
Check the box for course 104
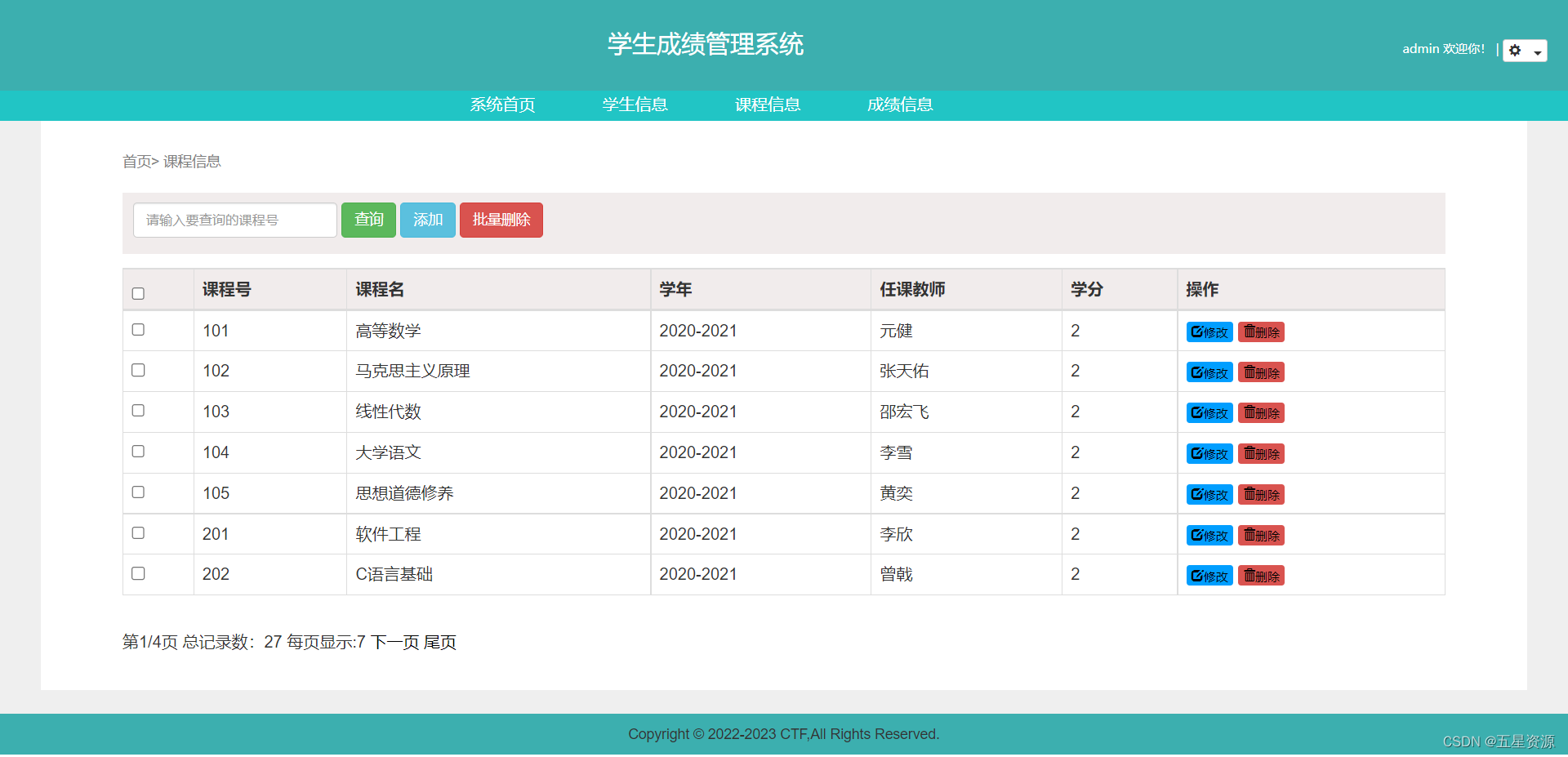pos(138,452)
